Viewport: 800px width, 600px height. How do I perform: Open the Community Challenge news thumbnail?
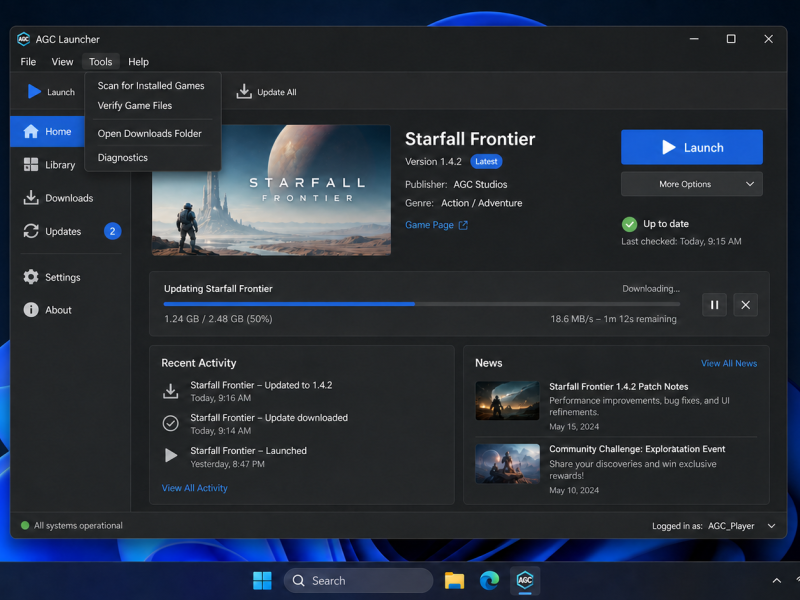pos(507,464)
